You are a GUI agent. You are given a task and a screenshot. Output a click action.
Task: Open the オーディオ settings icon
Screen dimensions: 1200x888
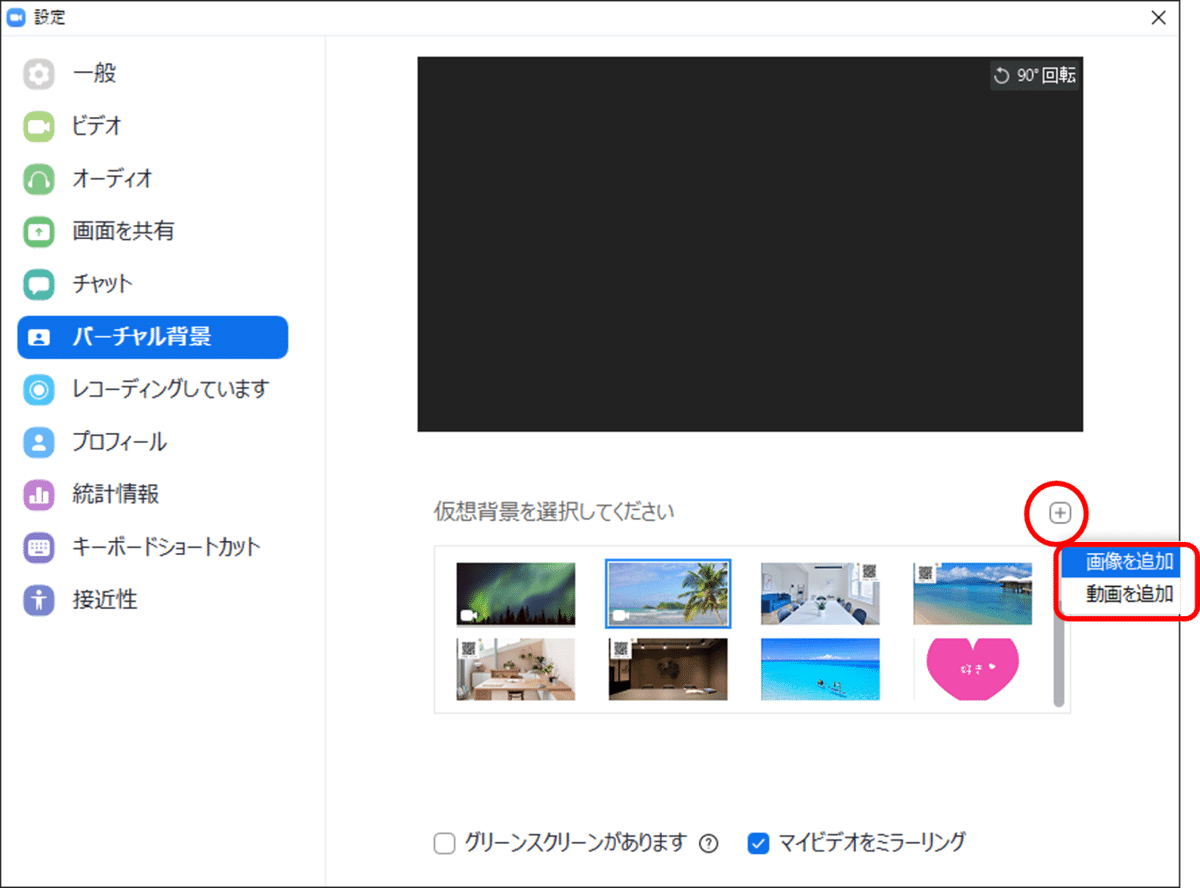[38, 179]
